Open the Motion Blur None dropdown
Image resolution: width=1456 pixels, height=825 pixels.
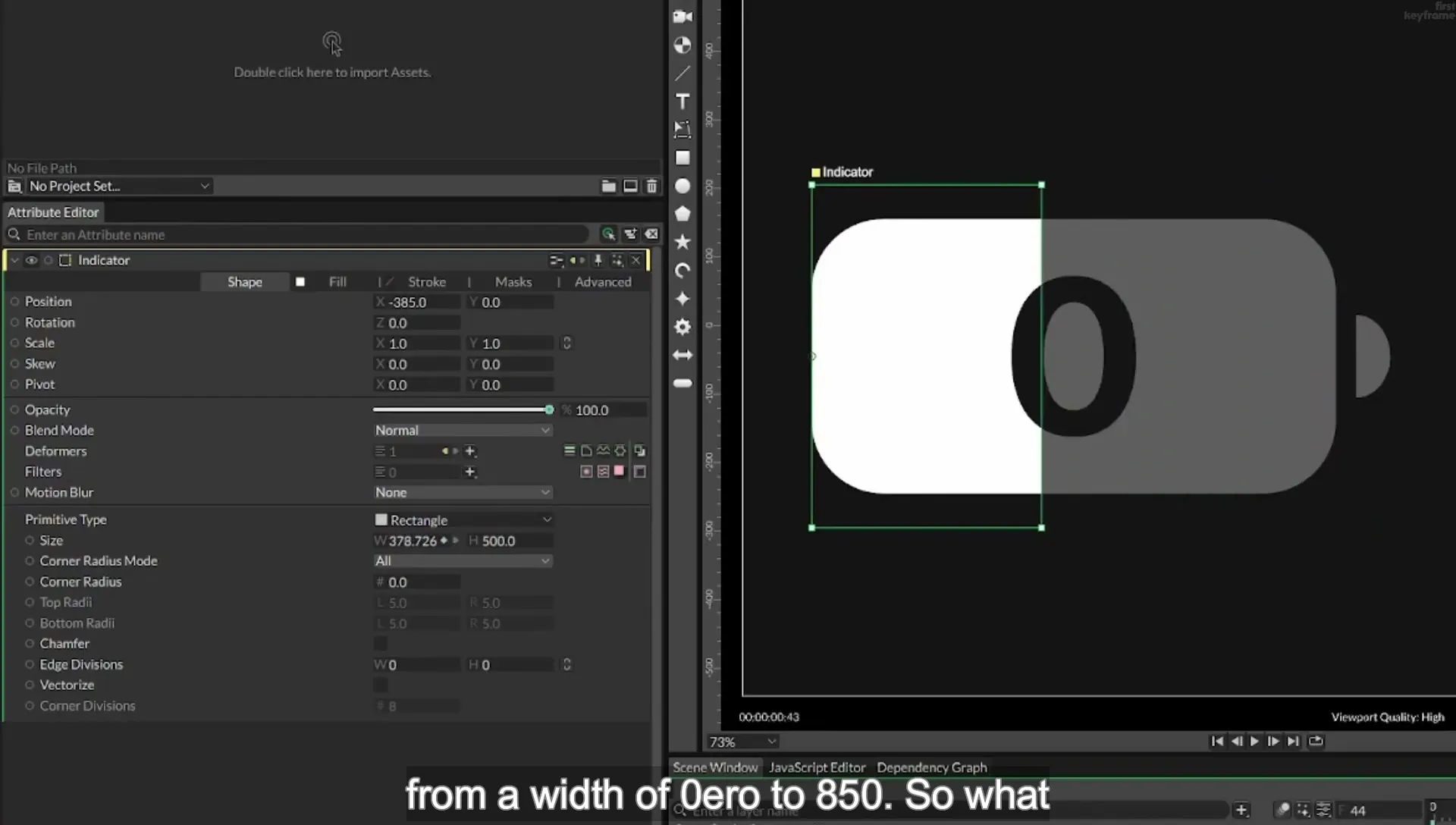pos(463,492)
